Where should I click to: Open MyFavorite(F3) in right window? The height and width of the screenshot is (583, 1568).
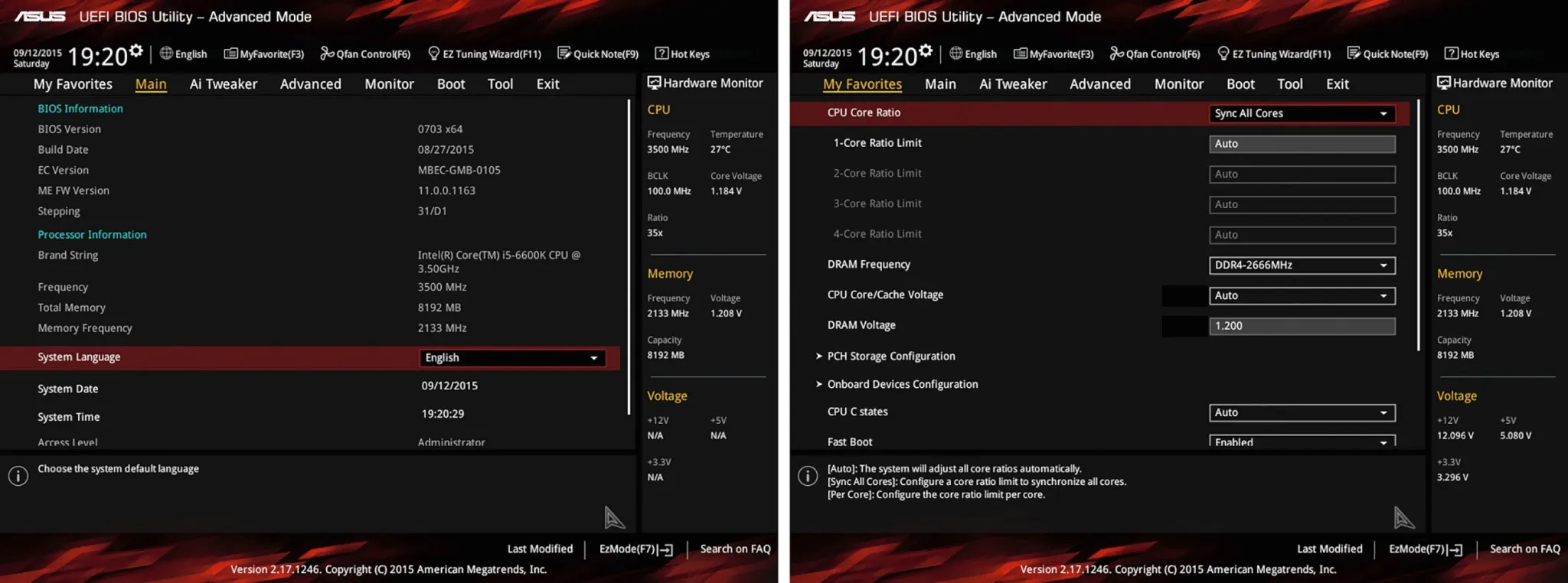pyautogui.click(x=1053, y=54)
